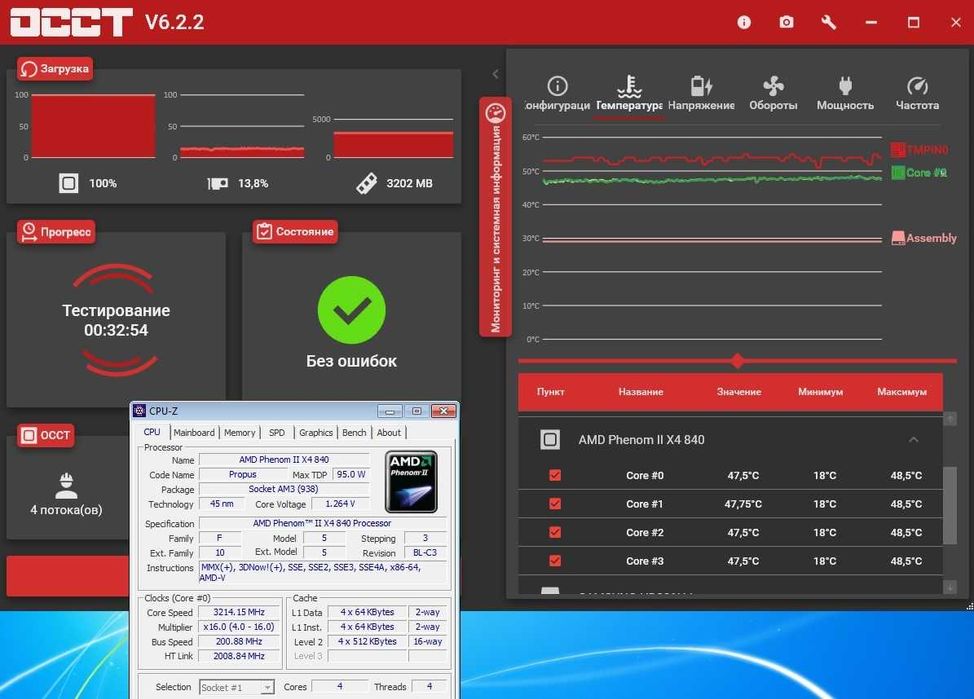Open the Graphics tab in CPU-Z
This screenshot has width=974, height=699.
pyautogui.click(x=316, y=432)
